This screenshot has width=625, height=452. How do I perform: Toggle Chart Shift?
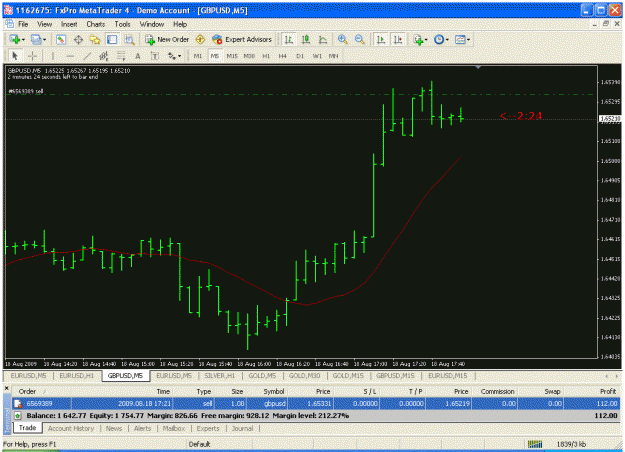click(x=398, y=39)
